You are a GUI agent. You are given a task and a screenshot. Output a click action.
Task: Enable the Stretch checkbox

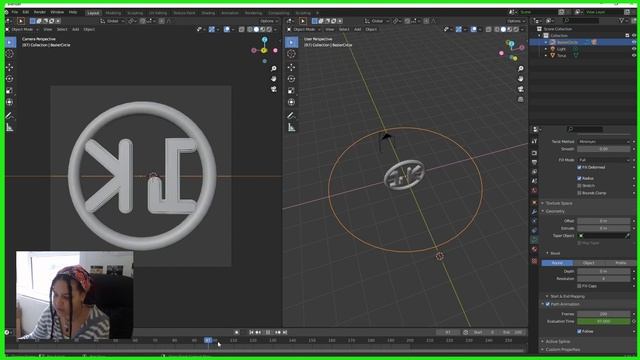click(579, 186)
